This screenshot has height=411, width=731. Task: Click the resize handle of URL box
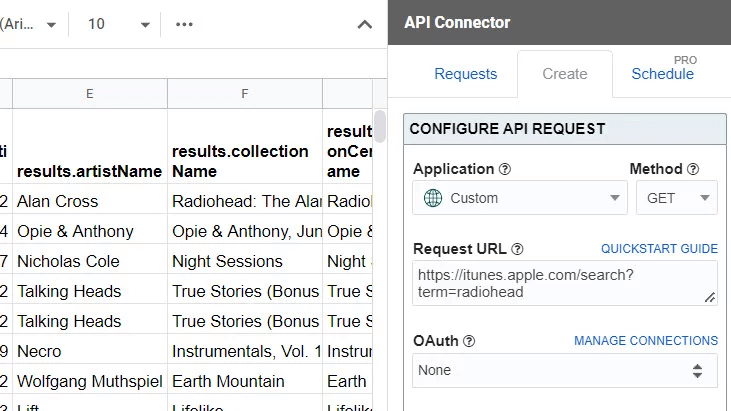710,297
